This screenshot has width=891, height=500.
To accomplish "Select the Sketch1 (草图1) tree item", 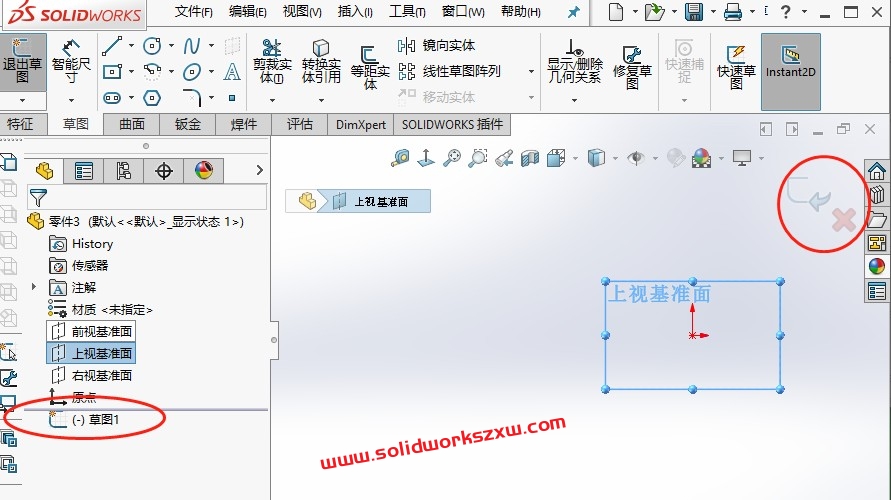I will tap(84, 419).
